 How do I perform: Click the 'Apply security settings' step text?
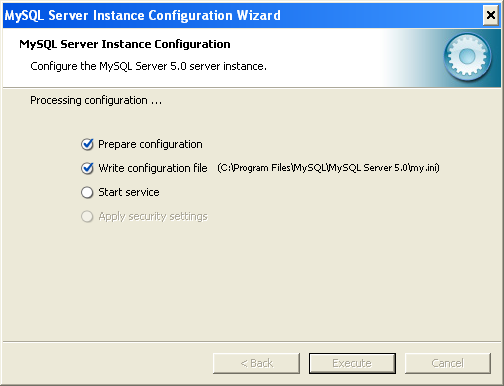tap(153, 216)
